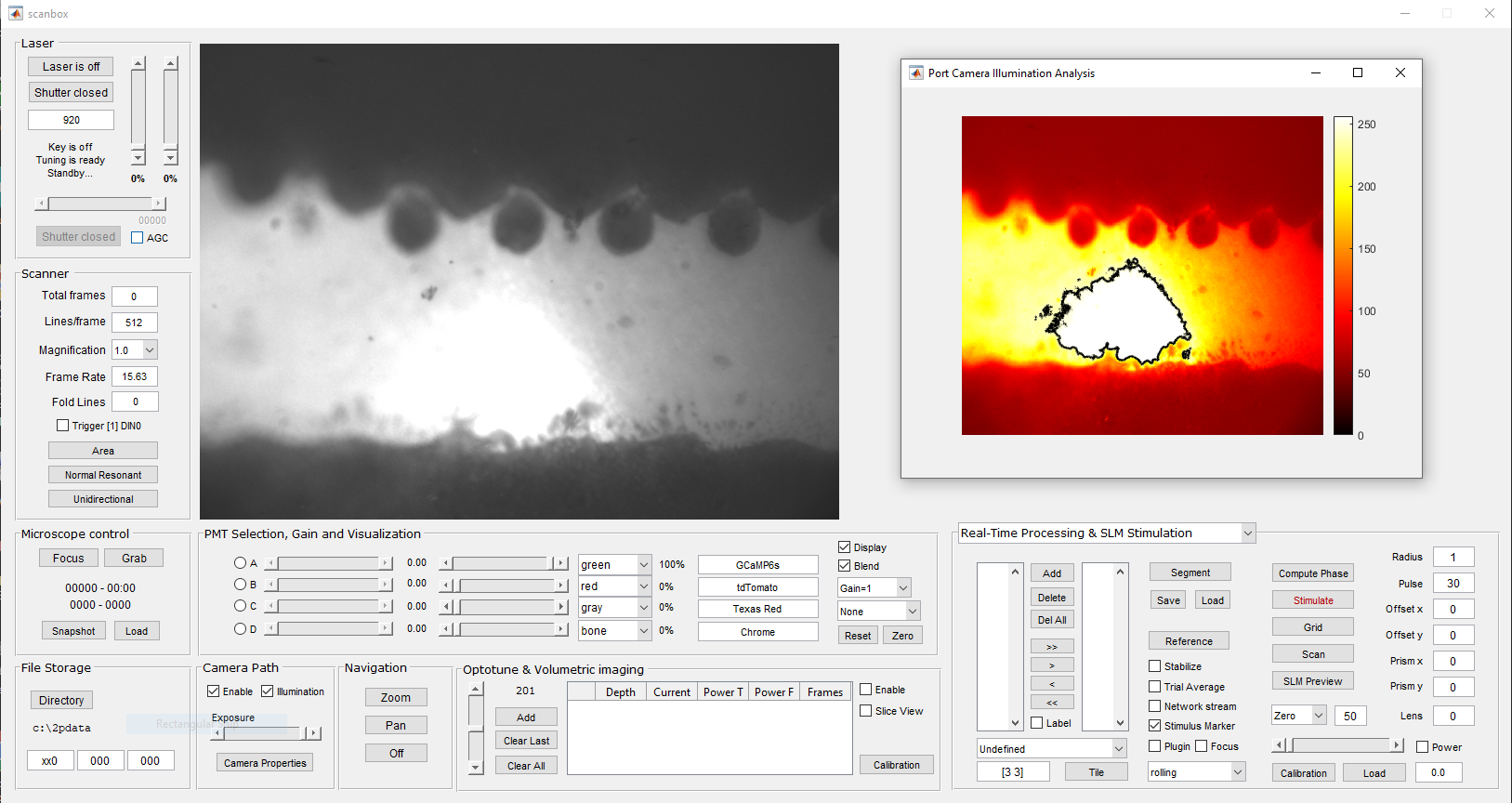This screenshot has height=803, width=1512.
Task: Open the Gain=1 dropdown
Action: click(902, 588)
